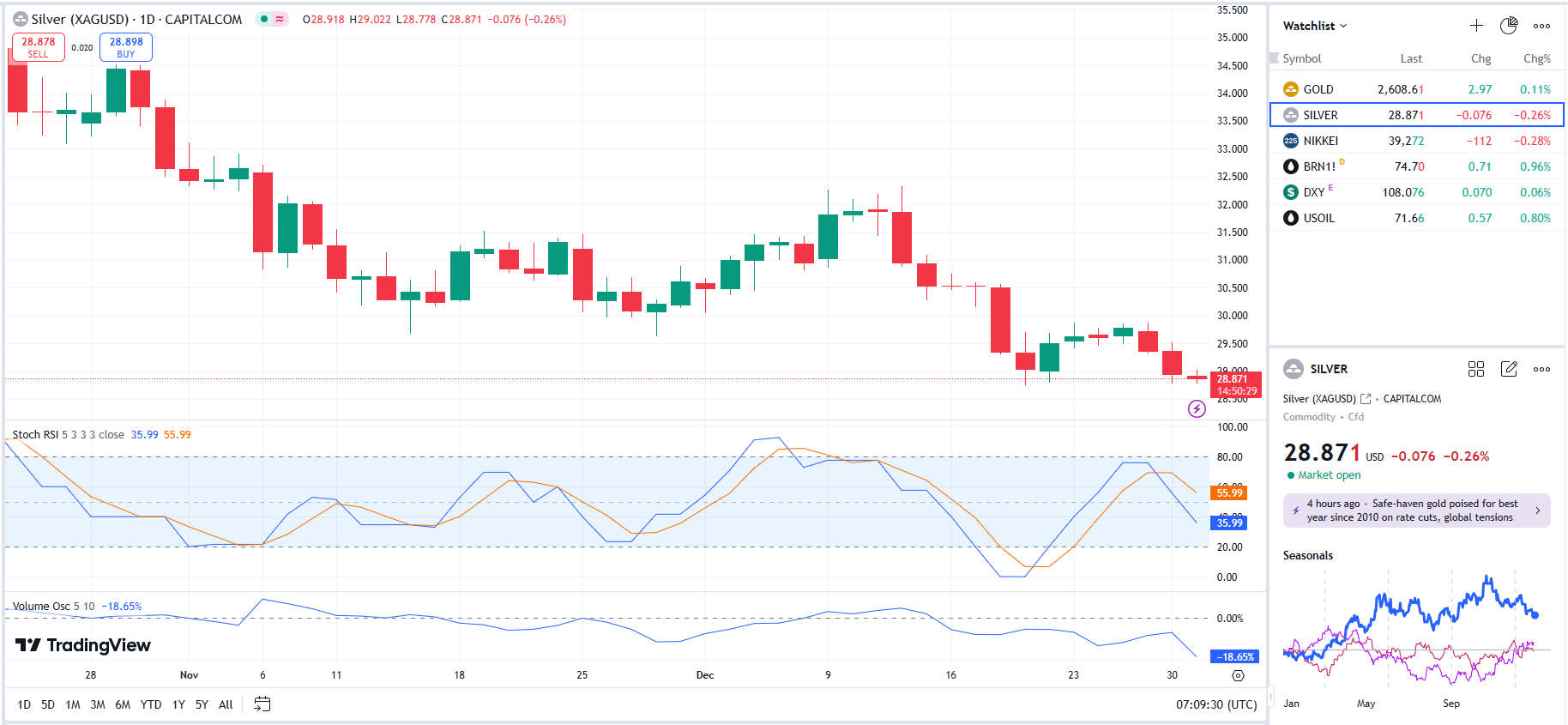Open the timezone menu showing 07:09:30 (UTC)

(1215, 704)
